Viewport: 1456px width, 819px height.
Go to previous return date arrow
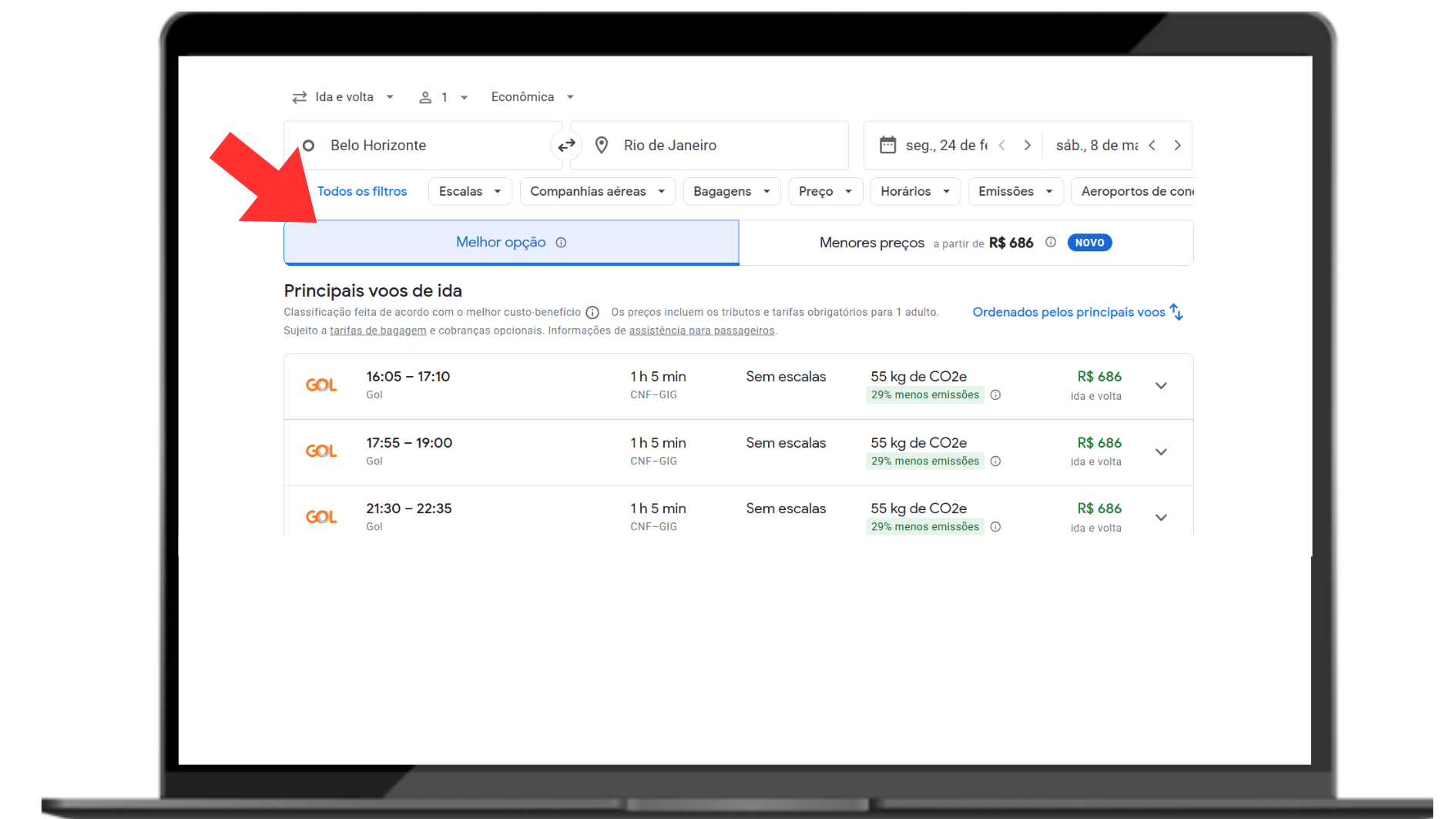point(1152,146)
